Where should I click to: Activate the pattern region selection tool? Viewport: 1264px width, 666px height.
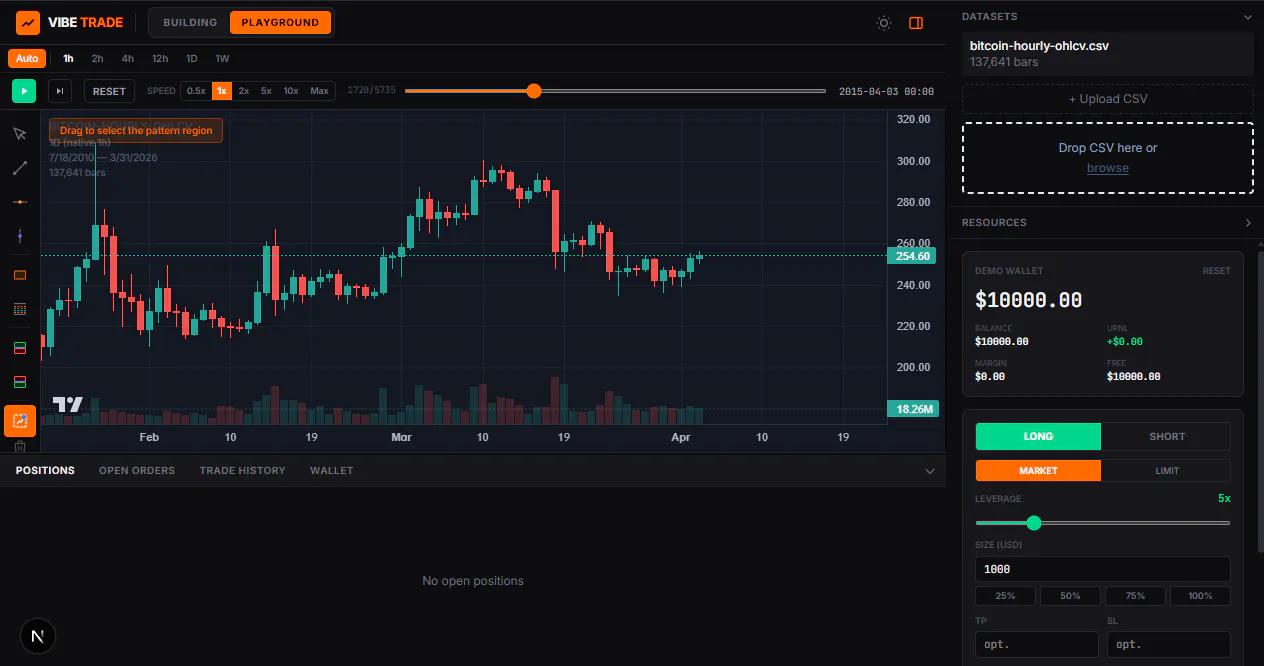click(20, 421)
